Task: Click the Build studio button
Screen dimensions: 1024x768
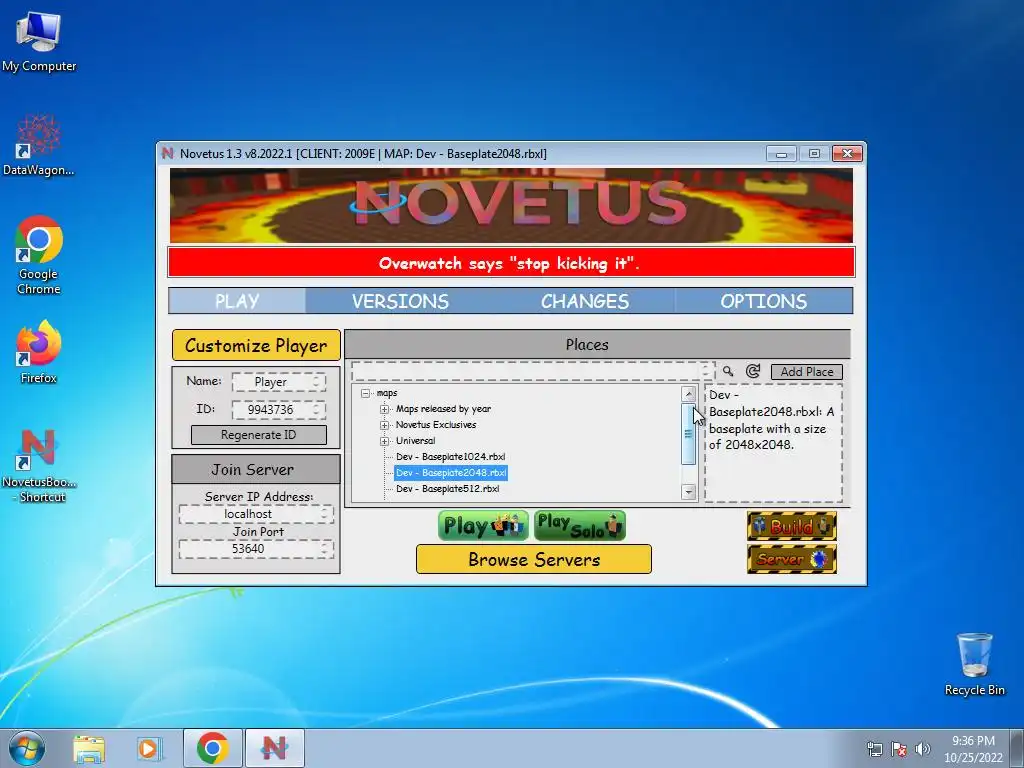Action: 792,526
